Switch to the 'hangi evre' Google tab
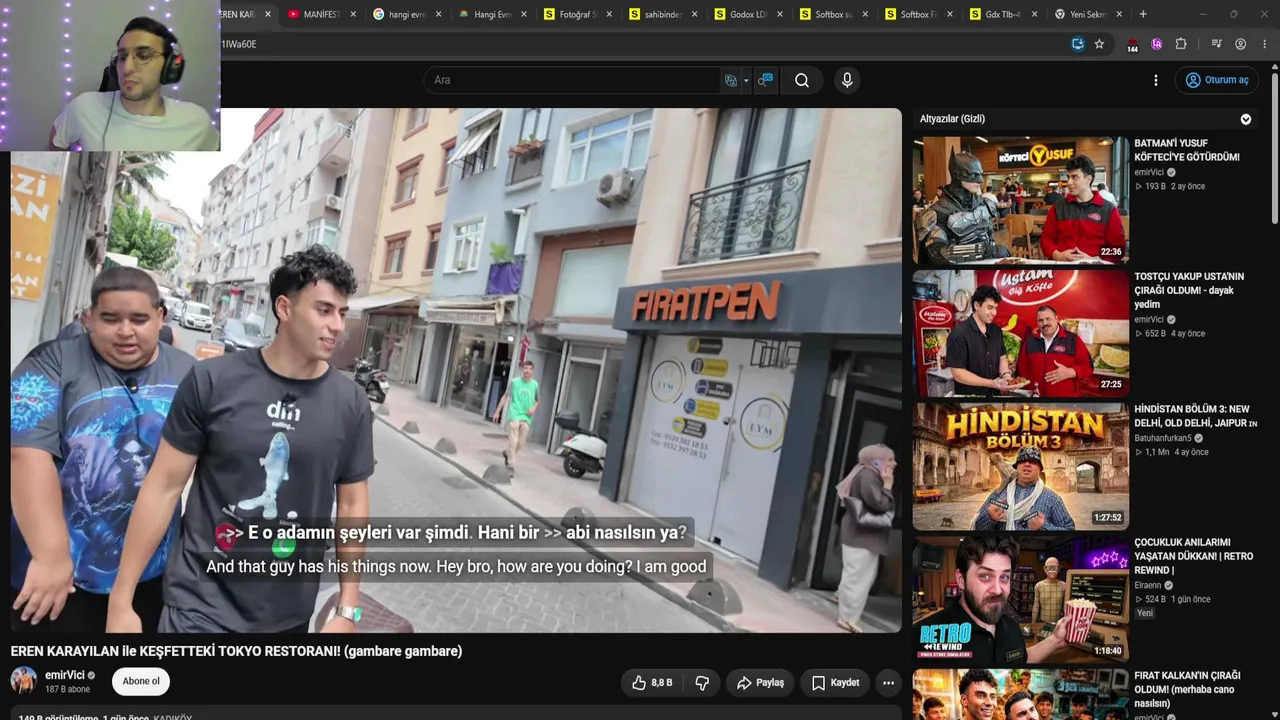Viewport: 1280px width, 720px height. pyautogui.click(x=406, y=15)
